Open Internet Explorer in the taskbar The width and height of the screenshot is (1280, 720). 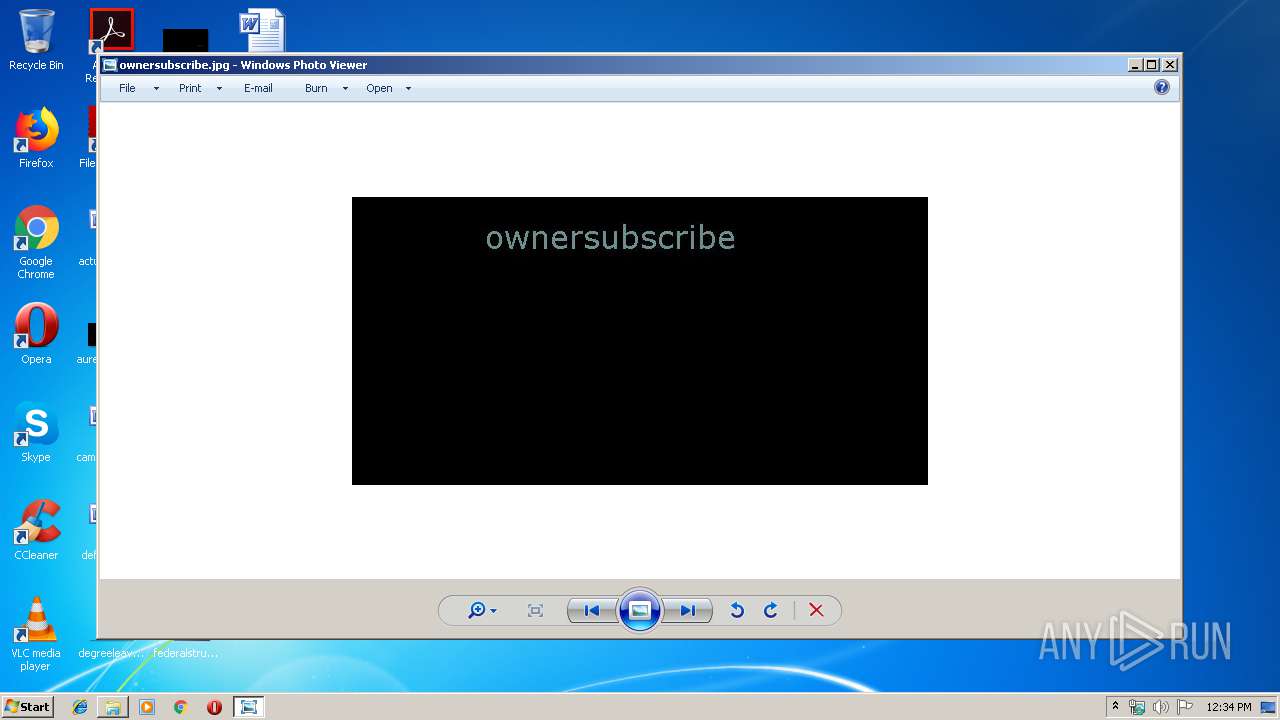click(x=80, y=707)
